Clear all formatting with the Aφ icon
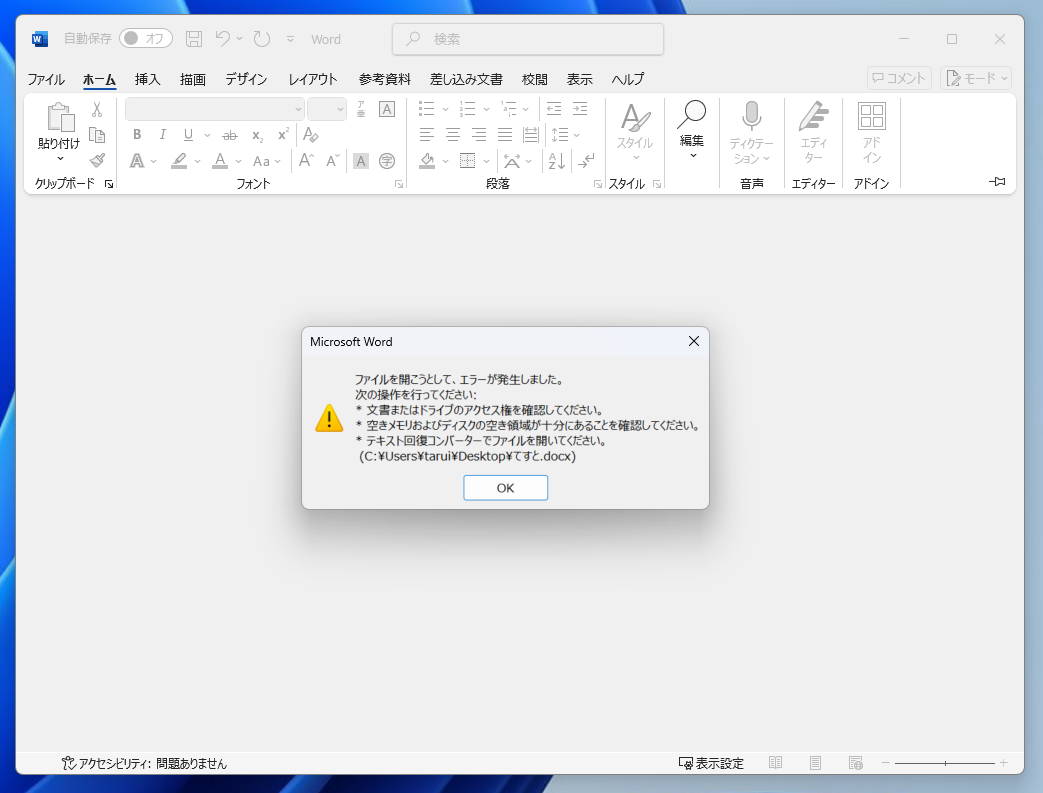The width and height of the screenshot is (1043, 793). tap(311, 135)
